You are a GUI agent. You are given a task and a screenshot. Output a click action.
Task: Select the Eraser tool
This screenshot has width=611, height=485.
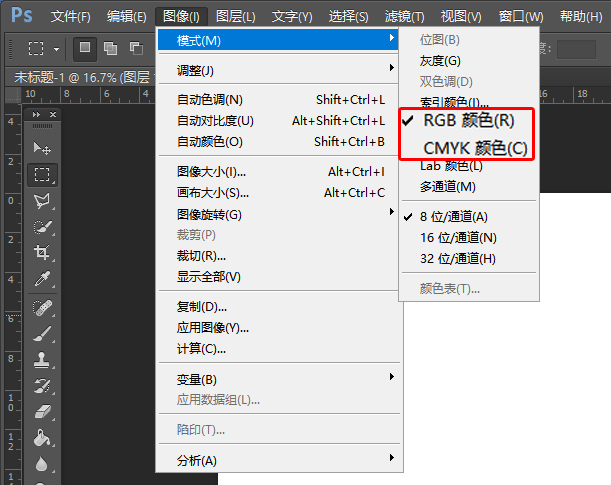click(x=42, y=412)
